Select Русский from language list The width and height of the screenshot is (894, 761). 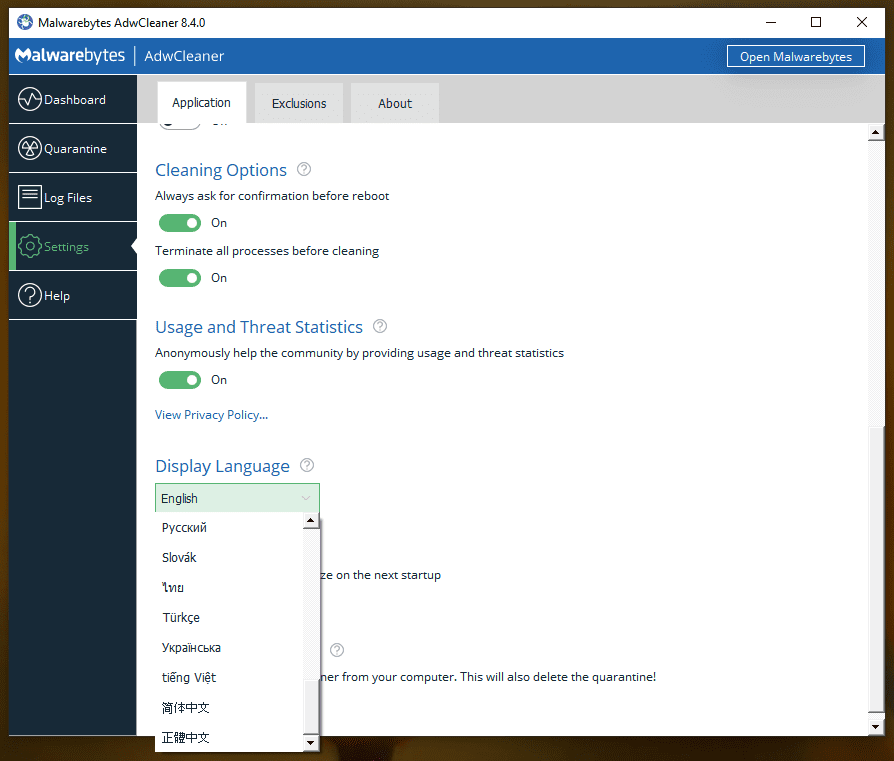pos(229,528)
